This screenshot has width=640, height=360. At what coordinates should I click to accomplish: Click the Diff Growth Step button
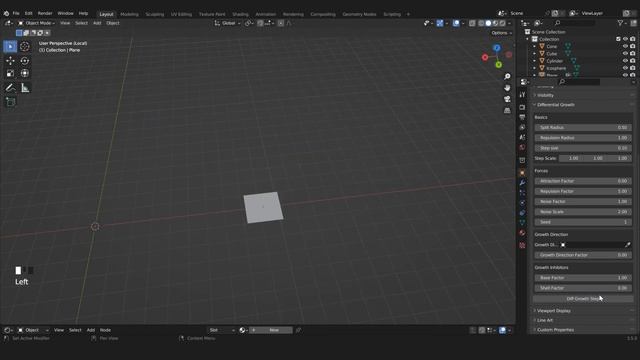pos(583,299)
